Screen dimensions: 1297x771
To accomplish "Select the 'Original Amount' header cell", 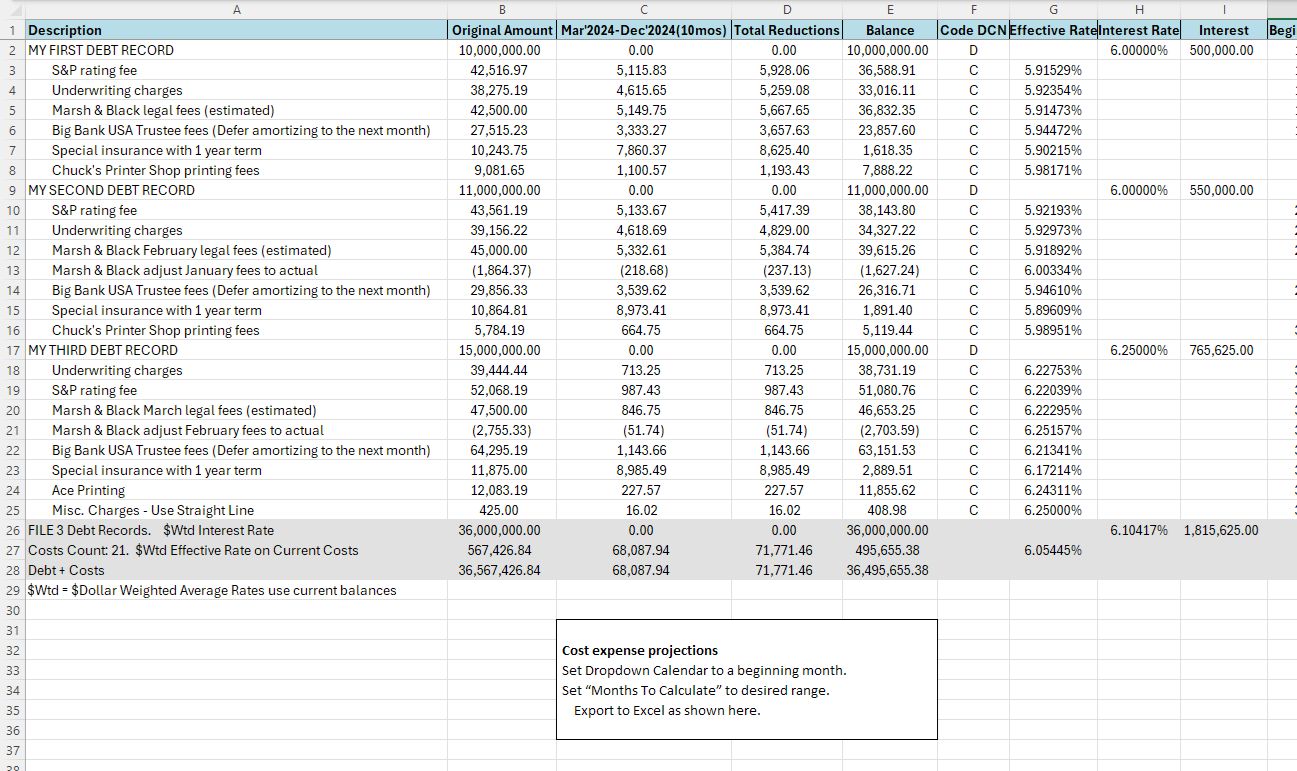I will [x=501, y=30].
